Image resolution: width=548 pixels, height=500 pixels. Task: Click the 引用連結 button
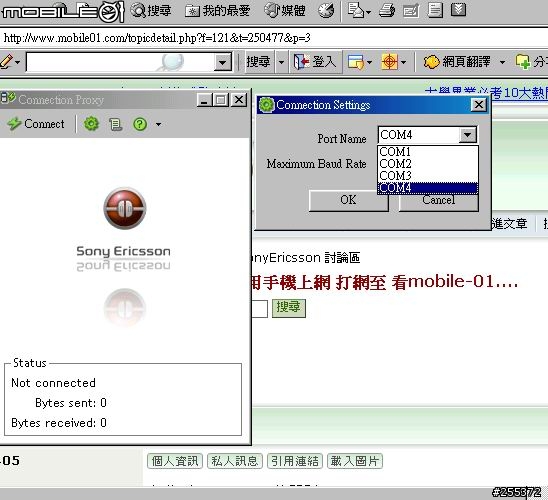295,461
